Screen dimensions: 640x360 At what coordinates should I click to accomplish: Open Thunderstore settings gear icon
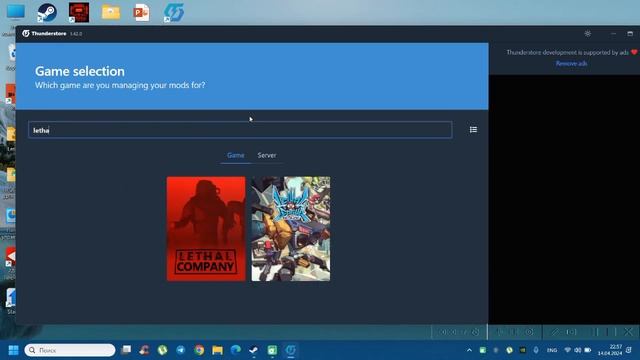click(x=587, y=33)
